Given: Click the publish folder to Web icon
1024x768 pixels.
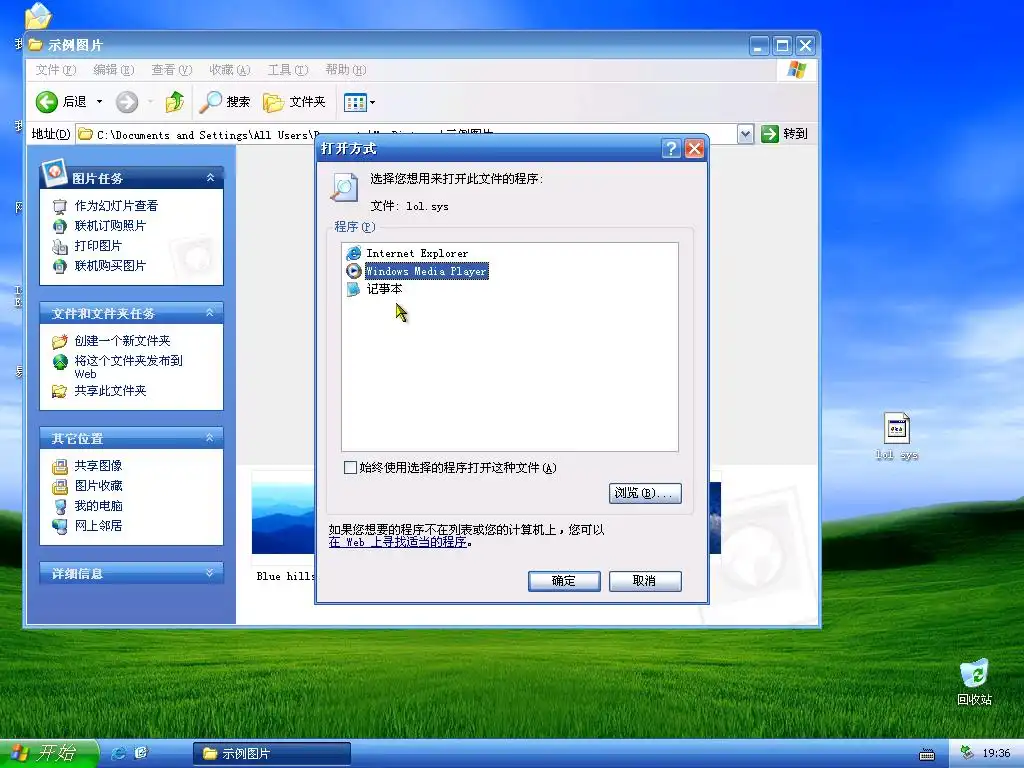Looking at the screenshot, I should tap(59, 362).
